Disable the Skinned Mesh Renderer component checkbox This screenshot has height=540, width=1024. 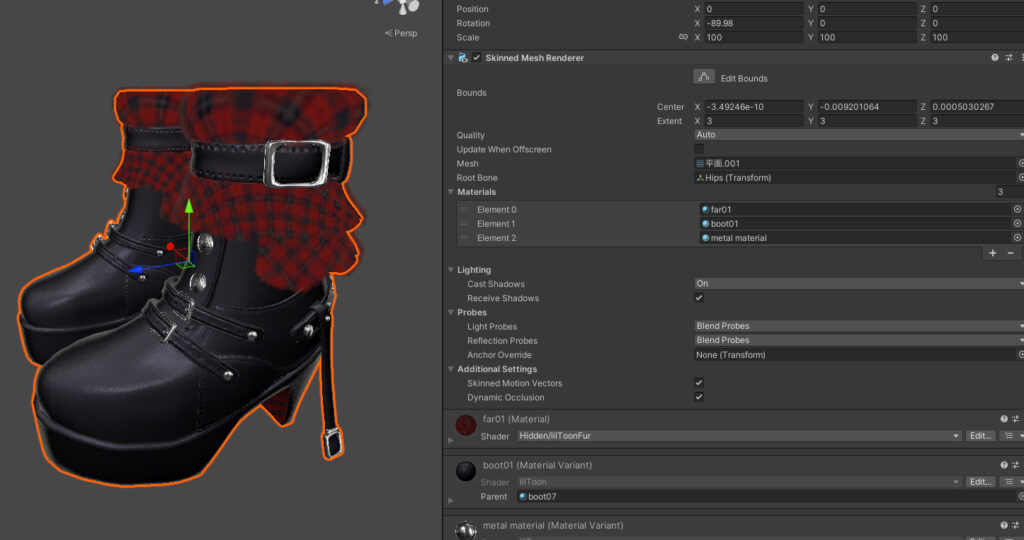point(477,58)
